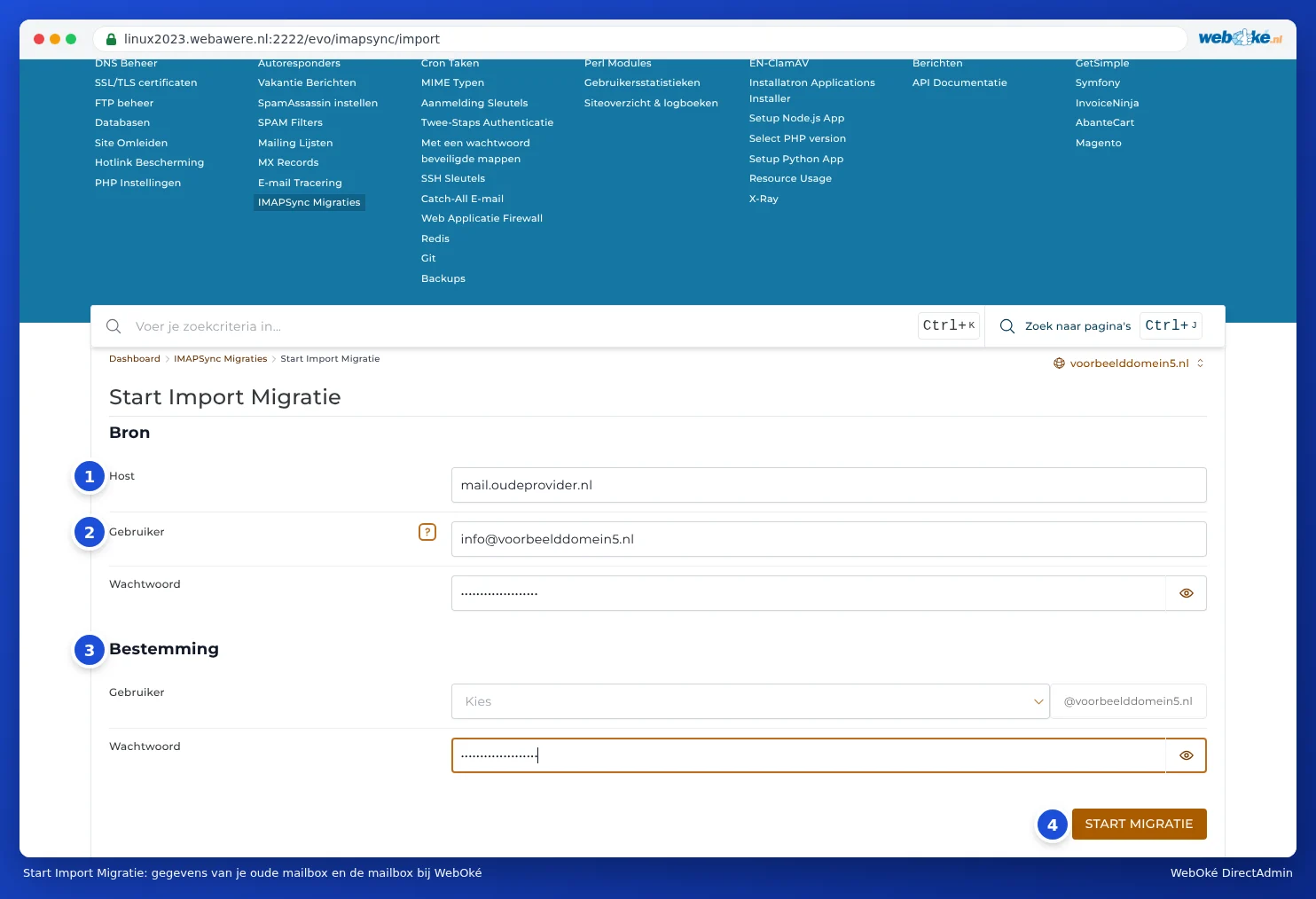
Task: Open the Kies user dropdown under Bestemming
Action: pyautogui.click(x=750, y=701)
